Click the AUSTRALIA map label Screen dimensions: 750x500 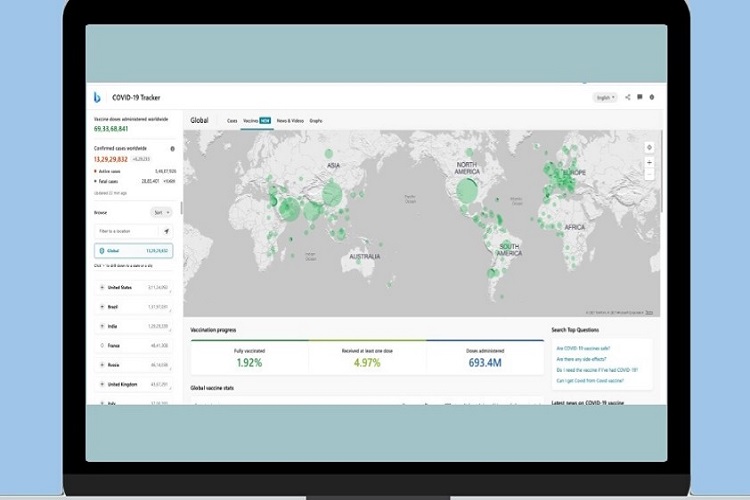tap(364, 257)
